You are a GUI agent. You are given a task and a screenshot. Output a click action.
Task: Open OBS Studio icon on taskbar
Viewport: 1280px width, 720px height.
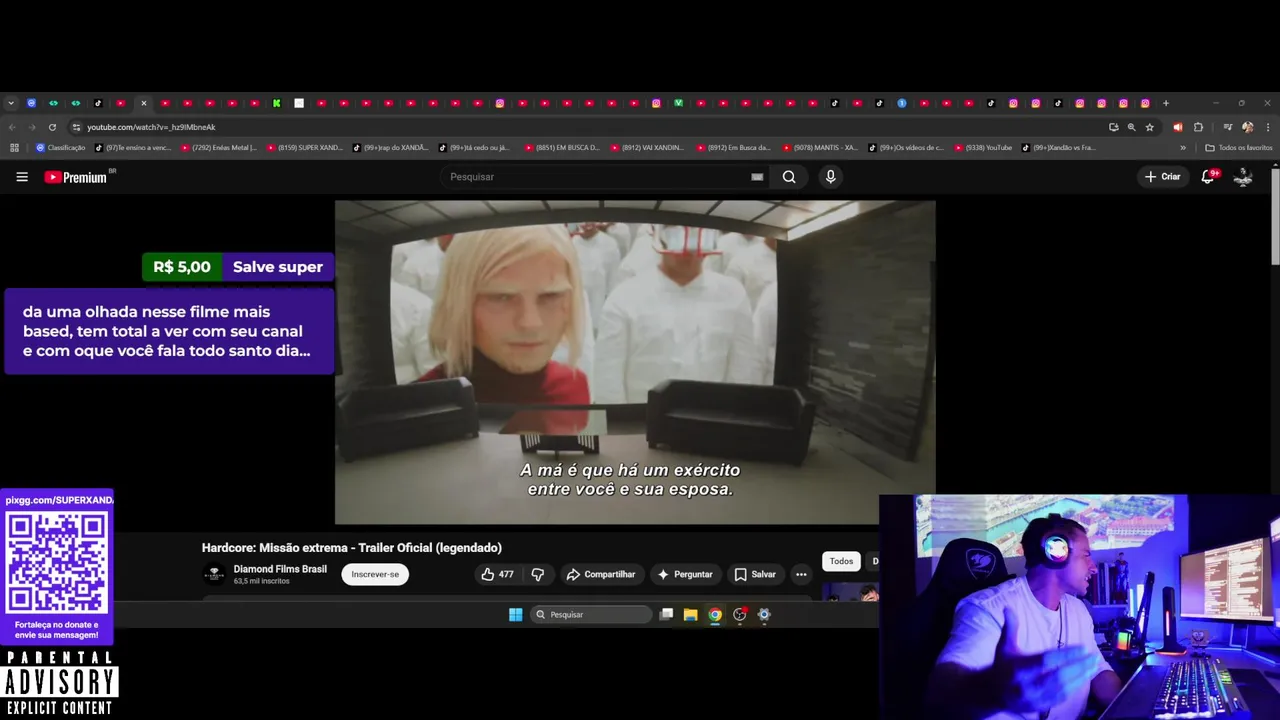point(739,614)
